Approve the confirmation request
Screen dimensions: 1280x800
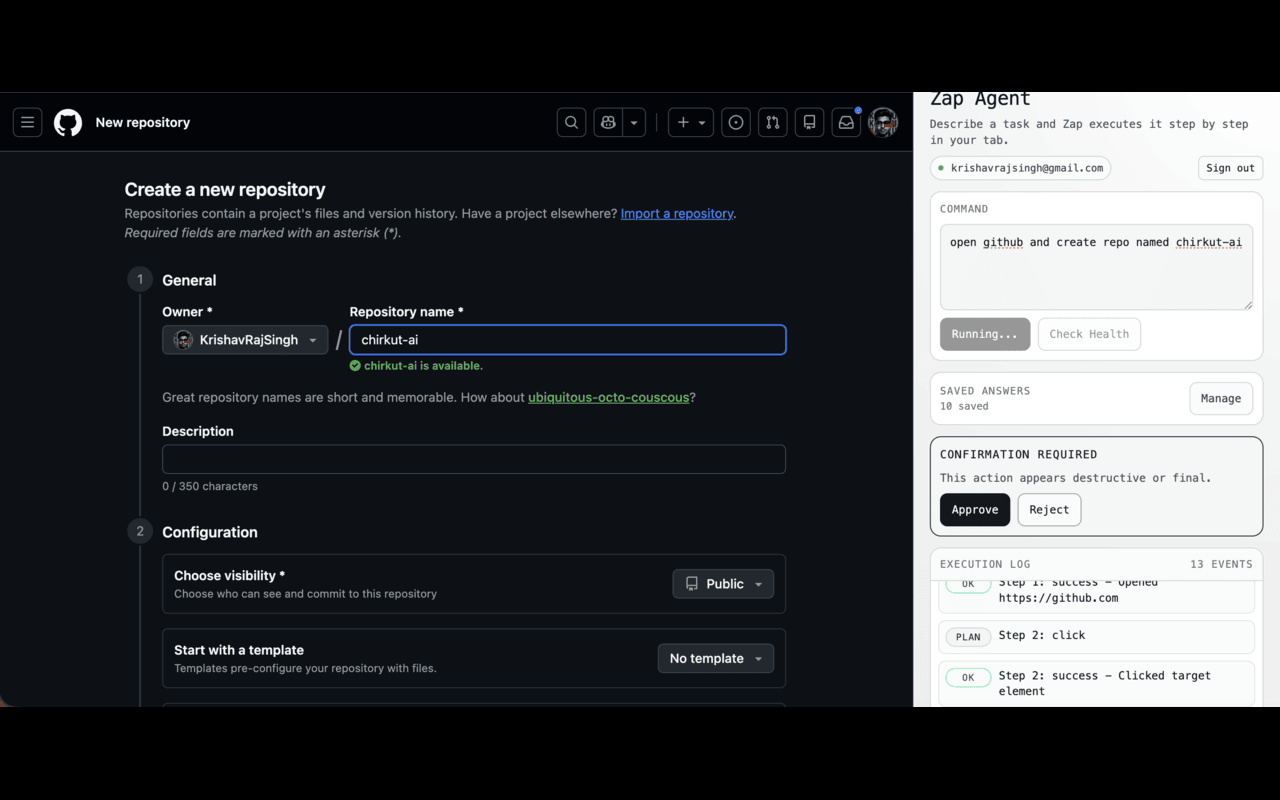975,510
